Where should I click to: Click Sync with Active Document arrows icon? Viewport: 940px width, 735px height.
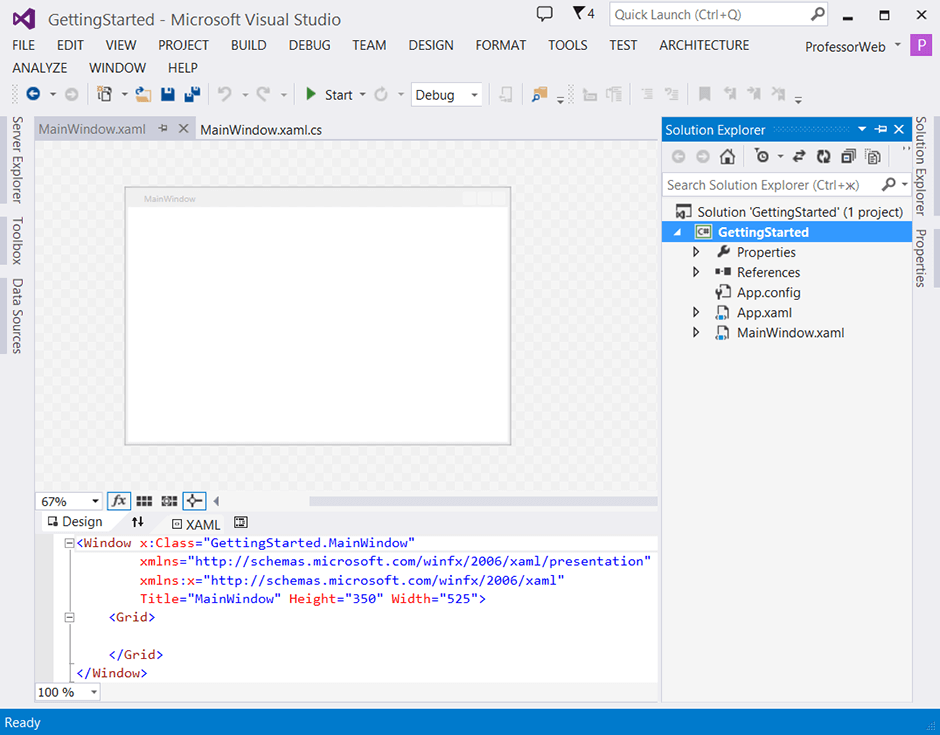(799, 156)
